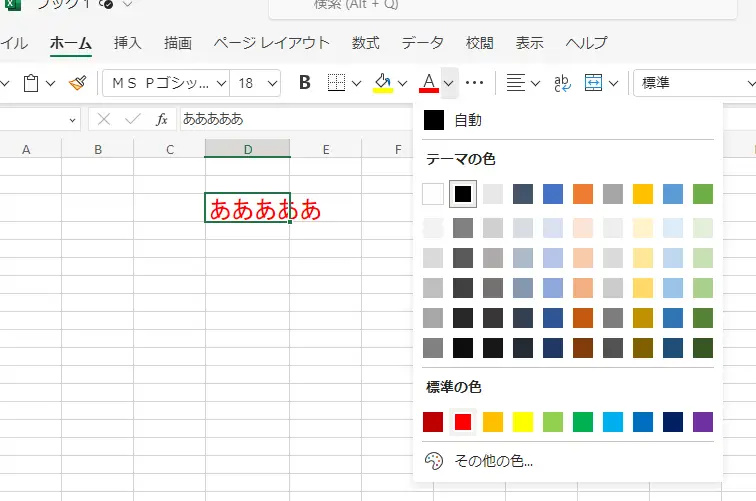Screen dimensions: 756x501
Task: Click the Excel app icon
Action: click(13, 4)
